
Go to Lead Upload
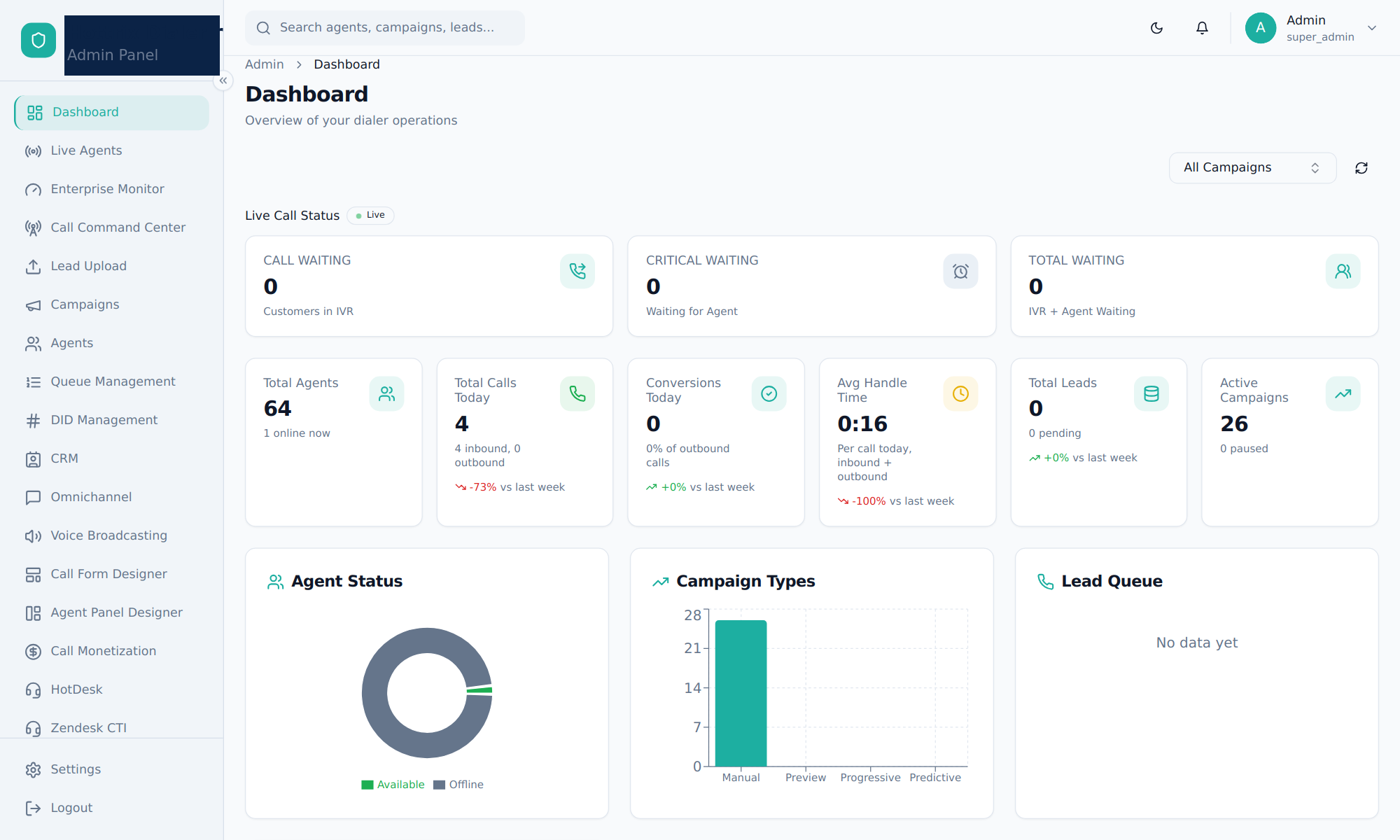[112, 266]
